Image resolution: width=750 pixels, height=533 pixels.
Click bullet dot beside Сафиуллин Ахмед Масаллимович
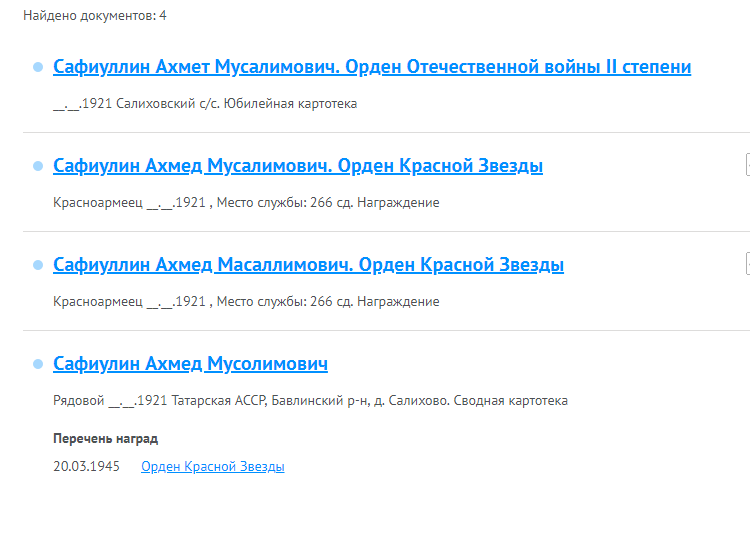[x=38, y=265]
